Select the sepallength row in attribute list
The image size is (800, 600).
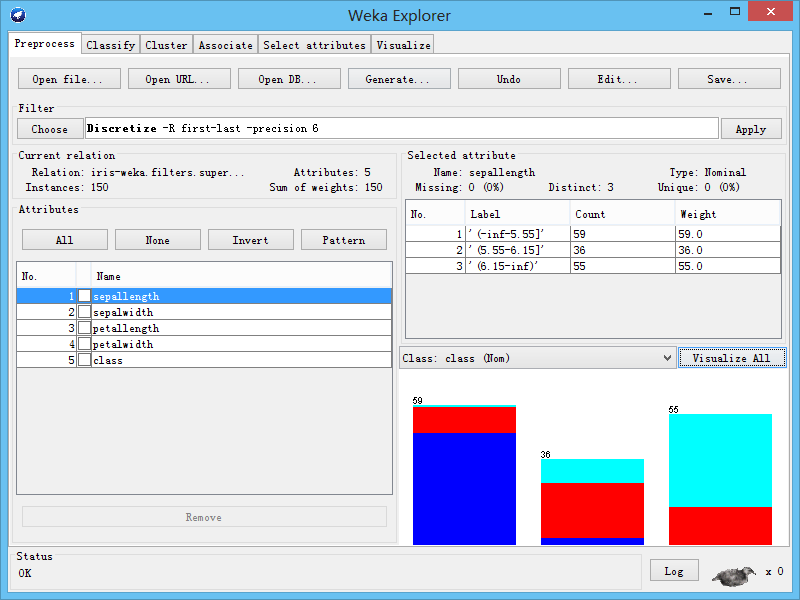point(204,296)
